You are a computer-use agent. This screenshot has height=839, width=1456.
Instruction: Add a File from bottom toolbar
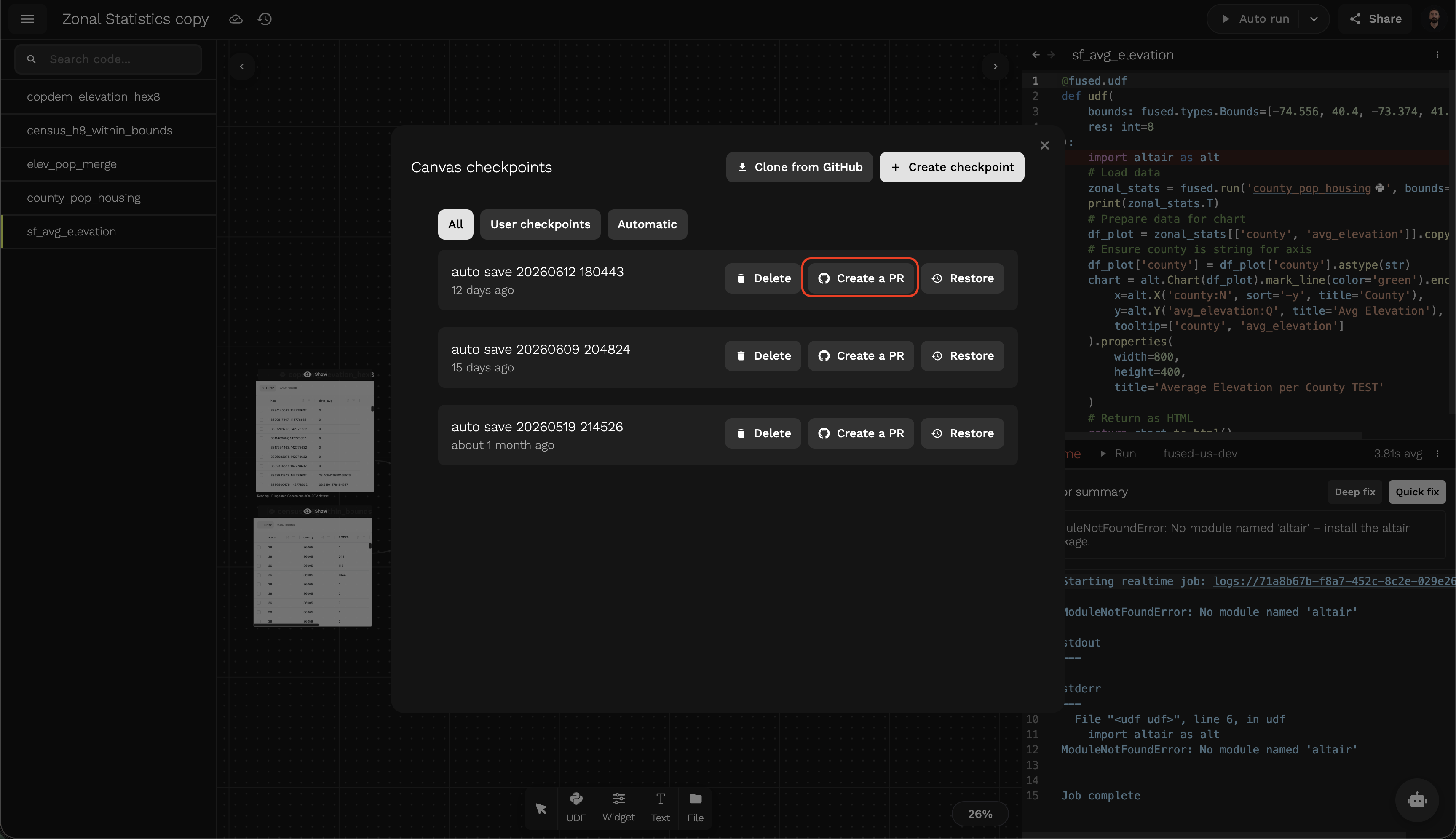(695, 807)
